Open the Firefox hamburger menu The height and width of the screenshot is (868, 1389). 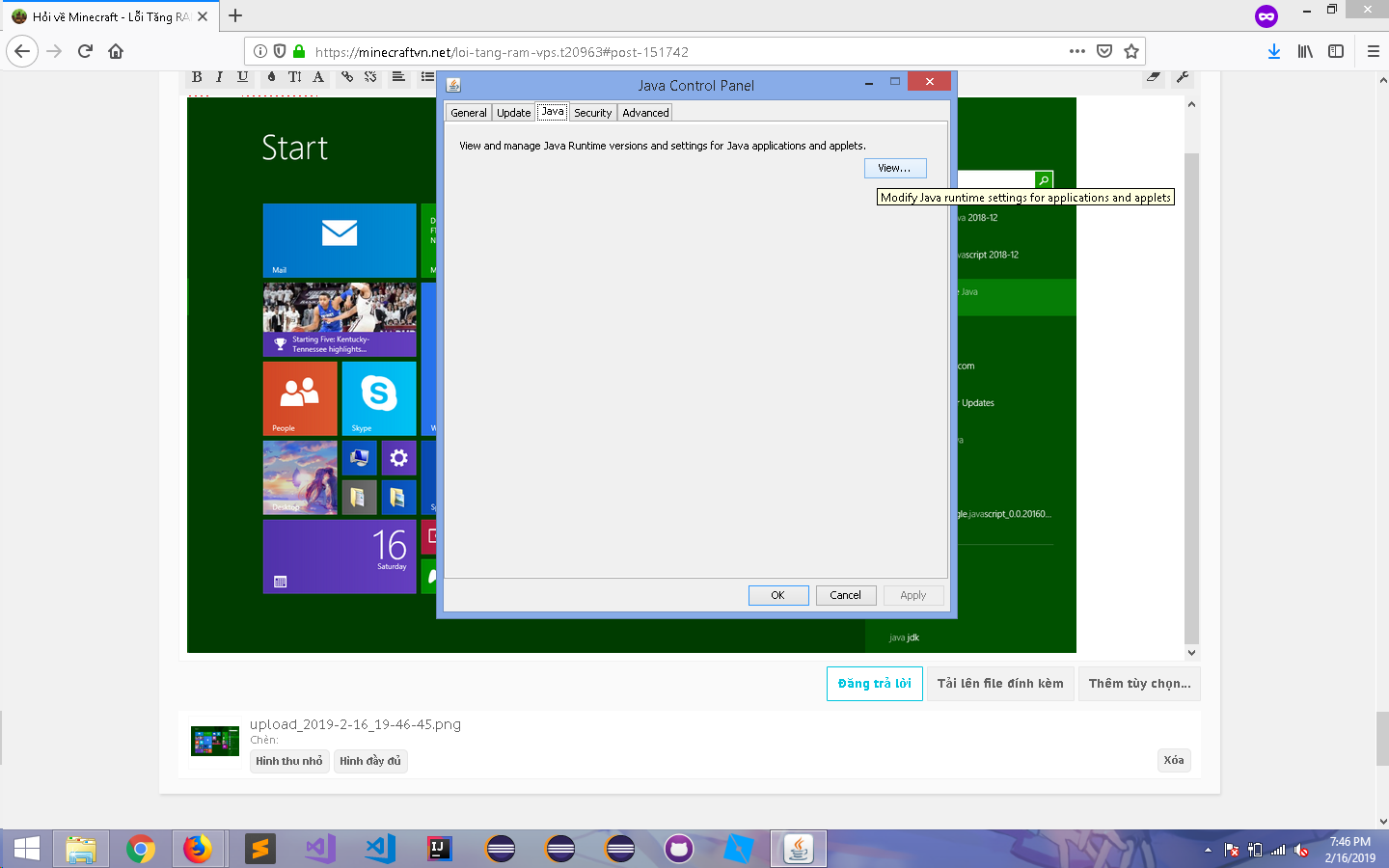click(x=1373, y=51)
